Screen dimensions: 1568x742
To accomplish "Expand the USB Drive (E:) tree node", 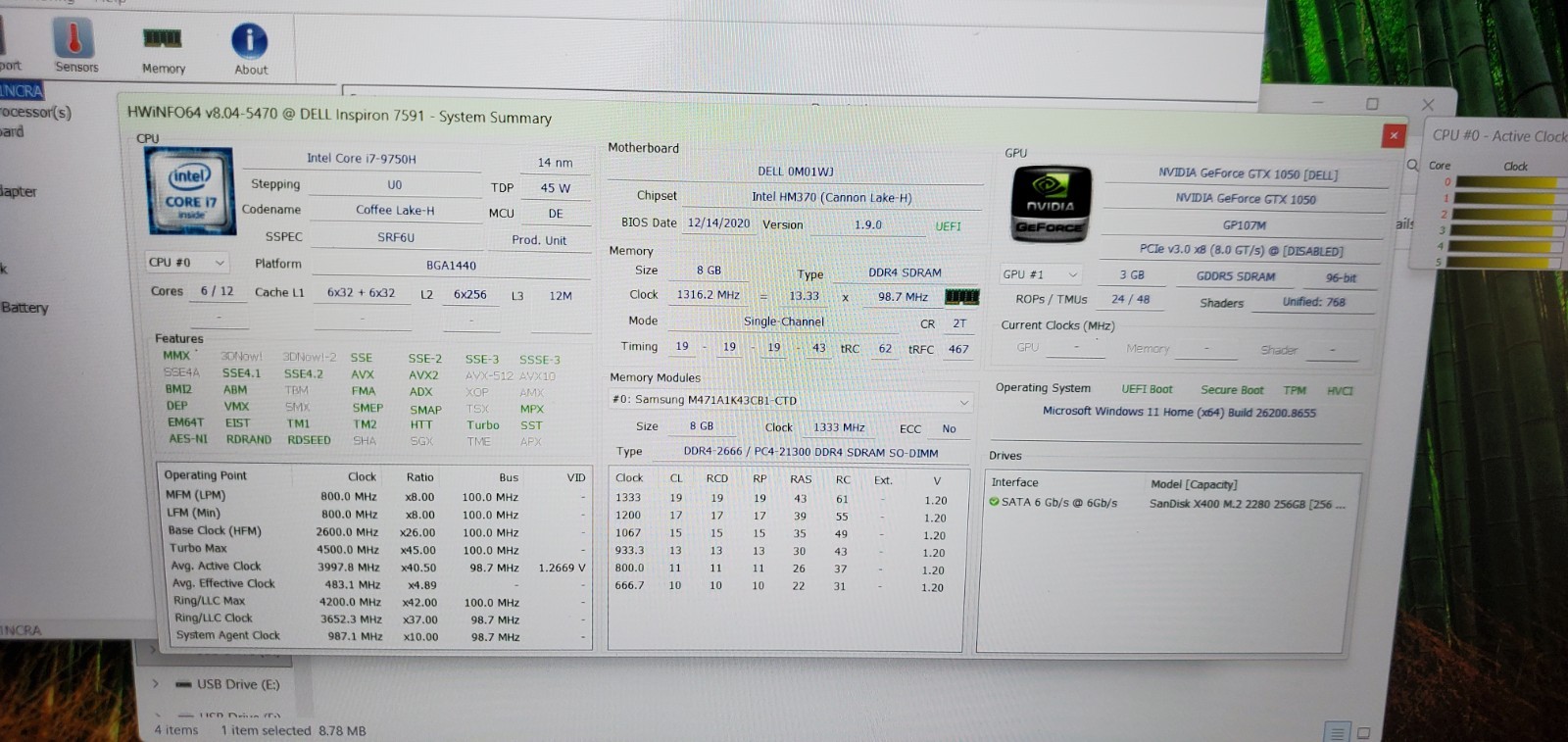I will tap(155, 684).
